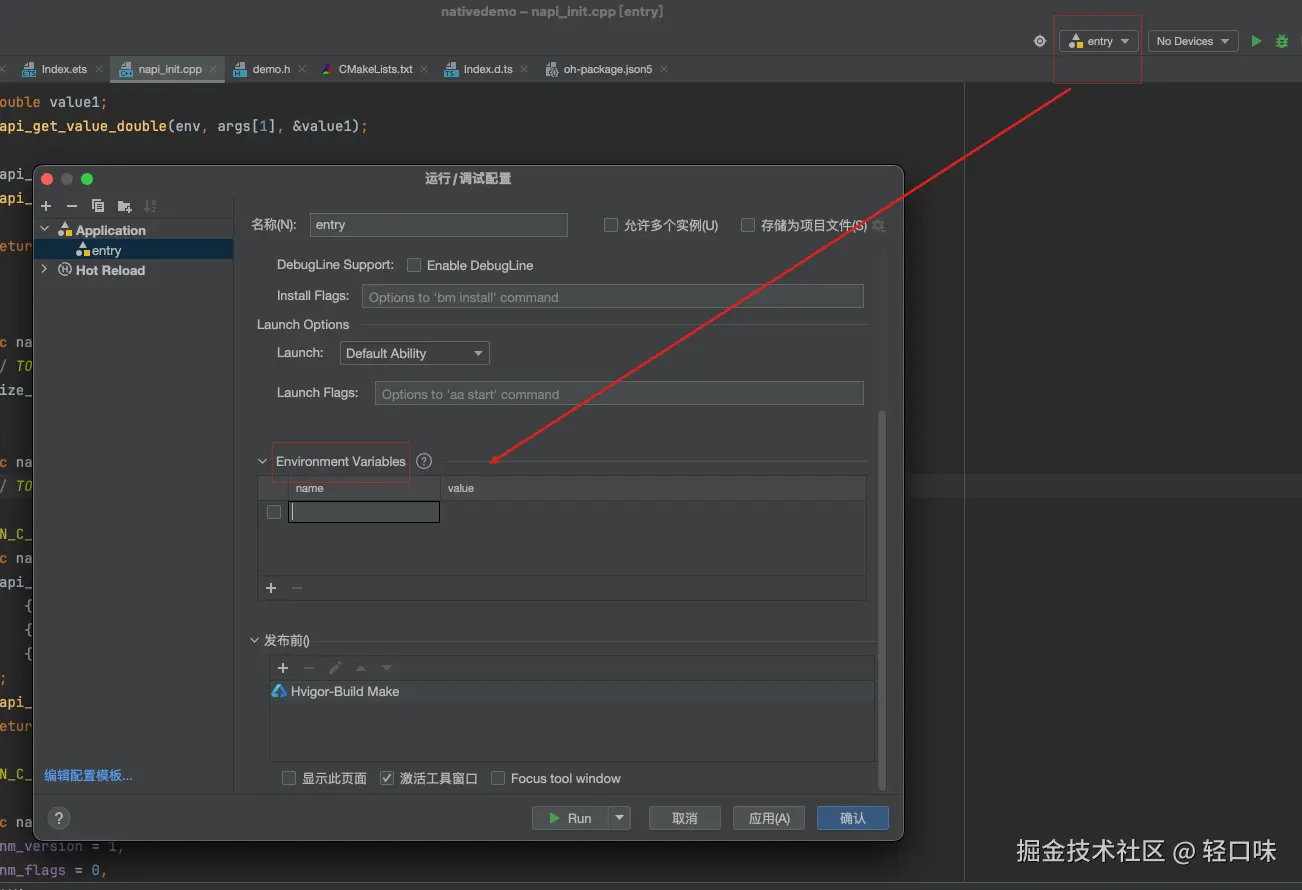
Task: Open dialog help question button
Action: 59,818
